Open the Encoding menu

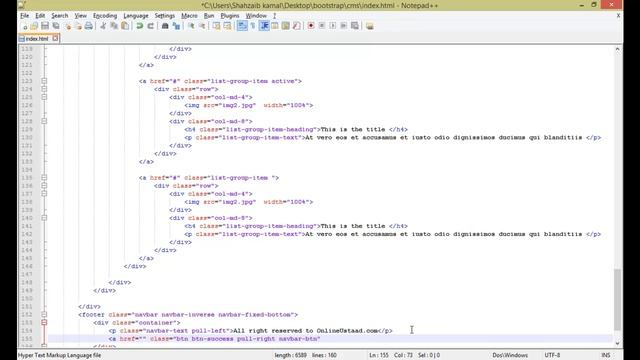coord(105,16)
